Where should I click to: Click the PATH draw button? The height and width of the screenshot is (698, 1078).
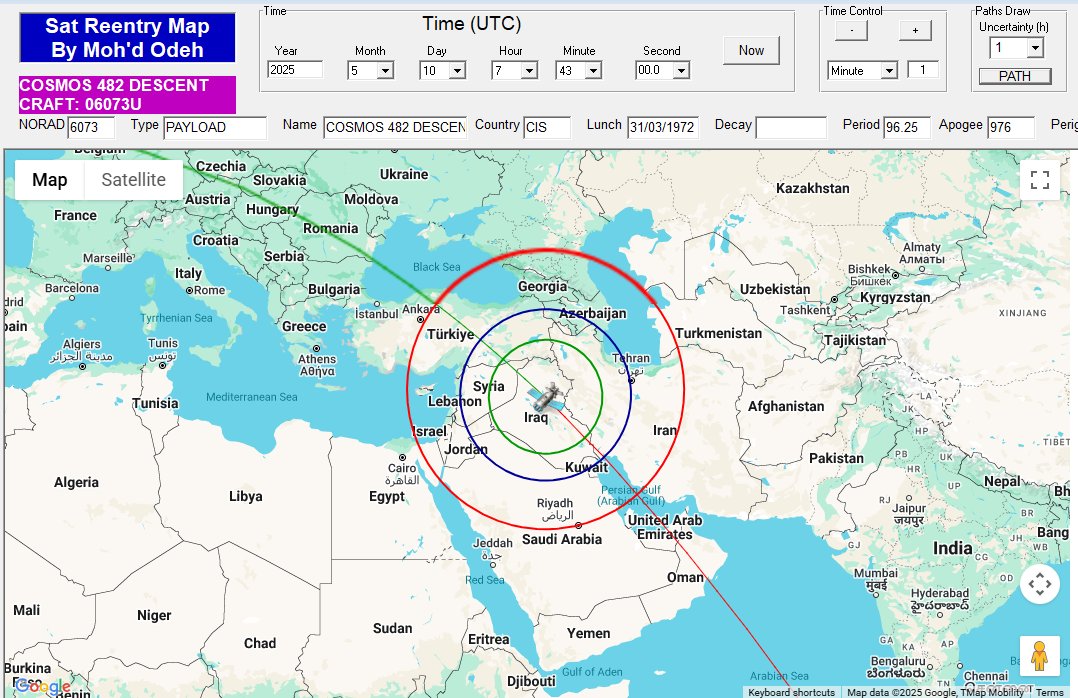1014,76
